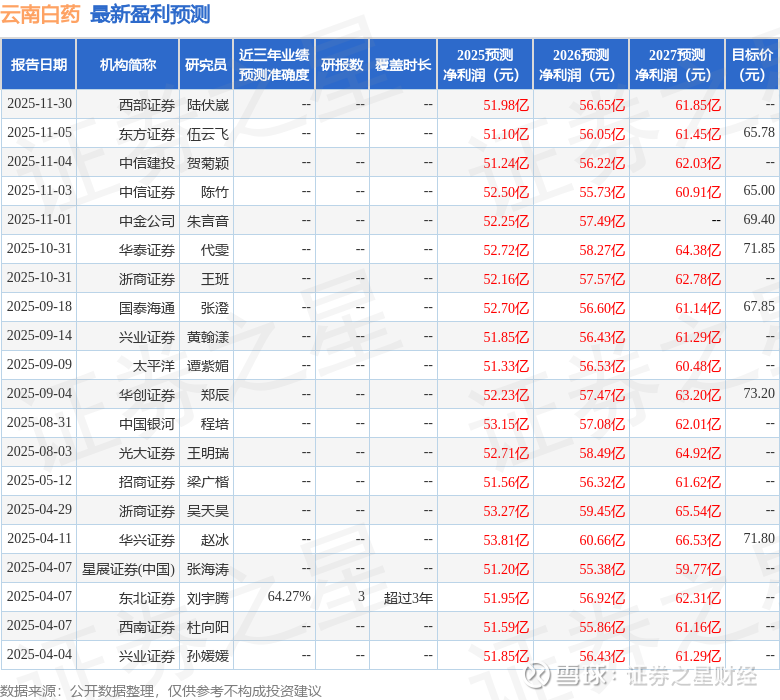780x700 pixels.
Task: Click the date 2025-09-14
Action: (39, 335)
